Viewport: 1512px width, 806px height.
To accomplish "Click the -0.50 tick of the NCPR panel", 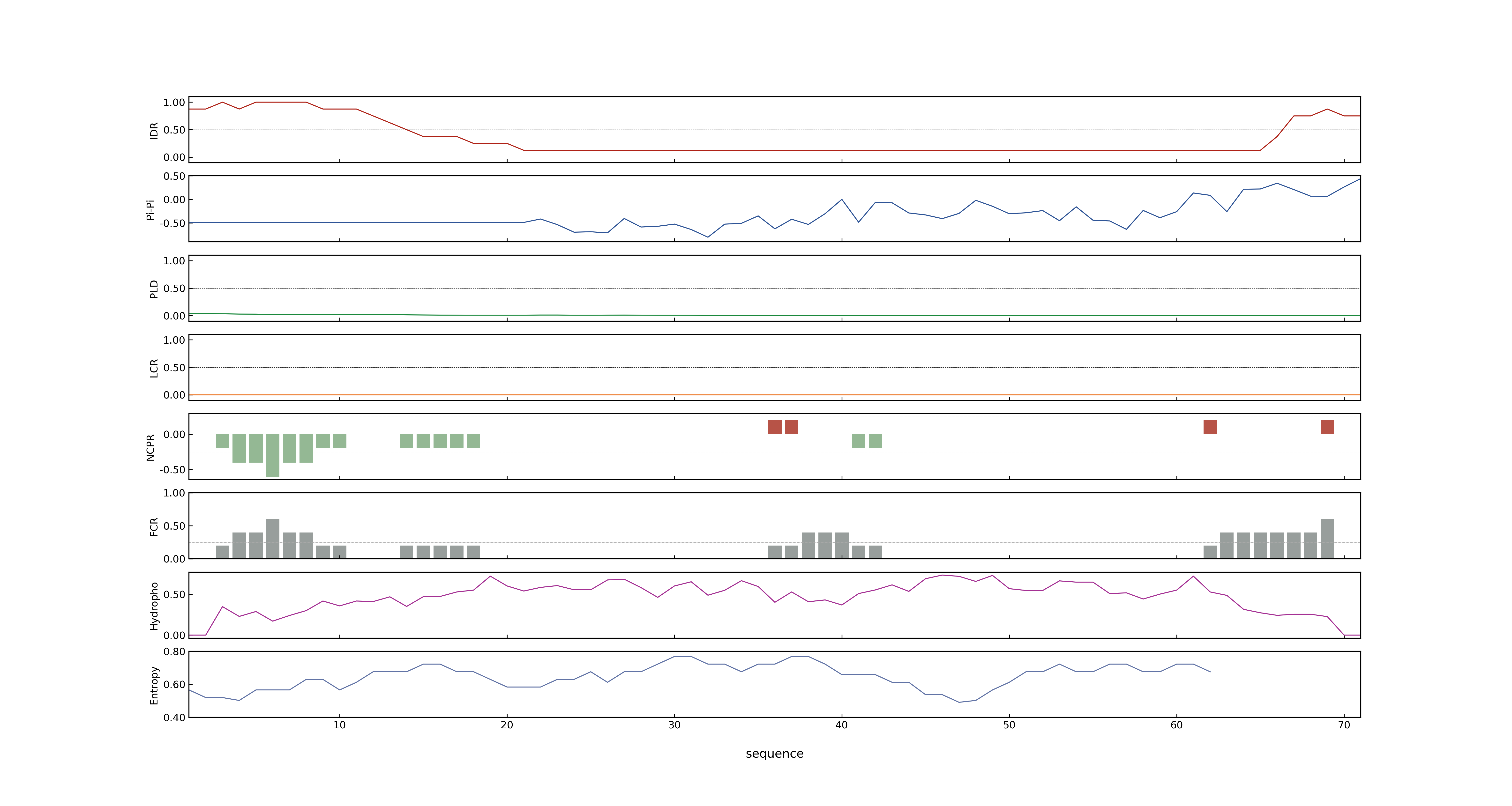I will (172, 470).
